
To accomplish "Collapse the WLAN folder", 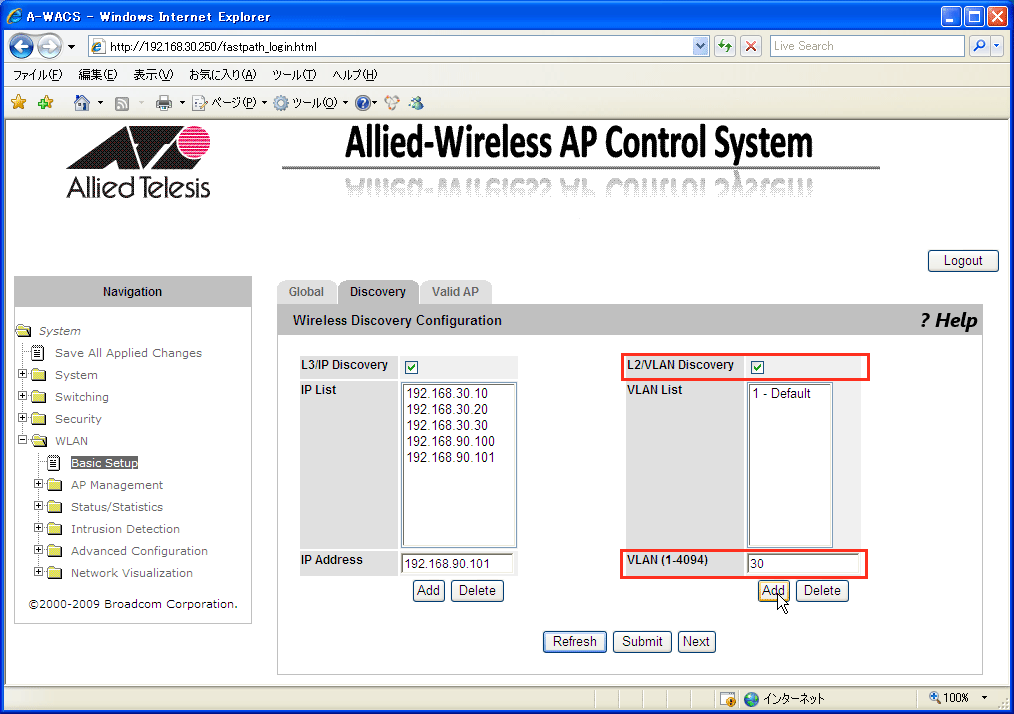I will coord(23,440).
